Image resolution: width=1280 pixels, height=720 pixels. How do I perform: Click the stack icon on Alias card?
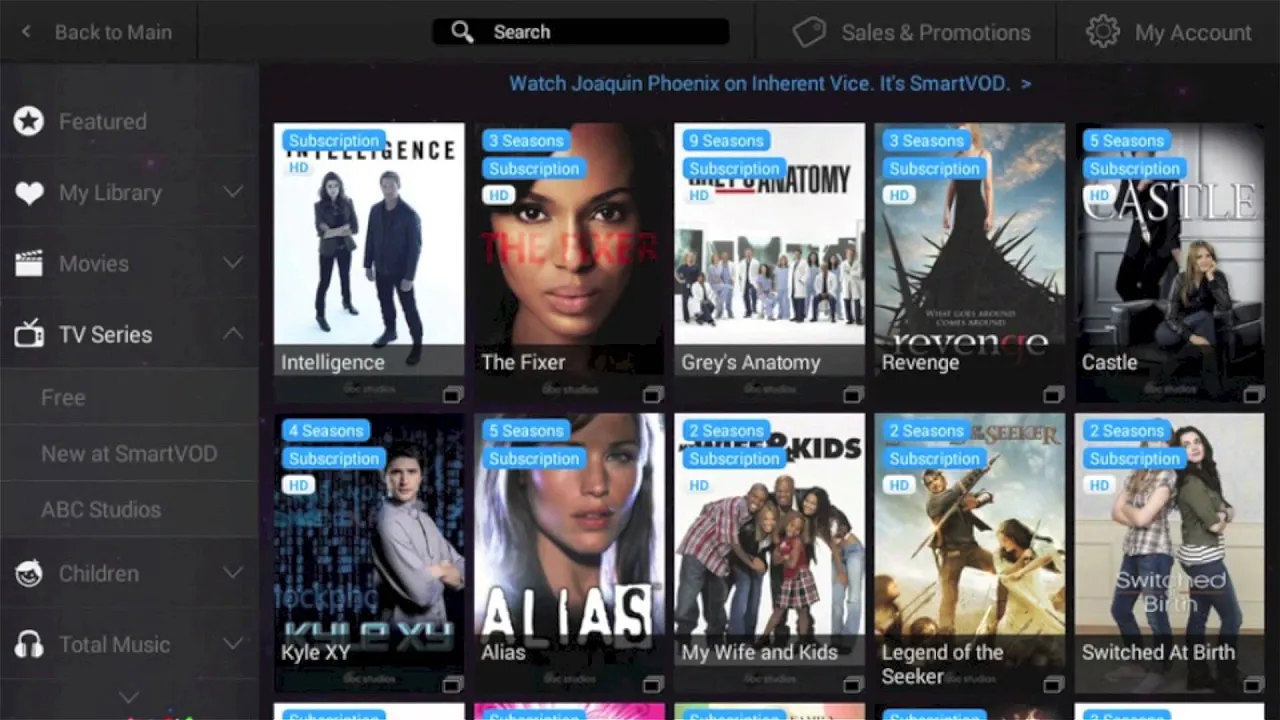[653, 685]
